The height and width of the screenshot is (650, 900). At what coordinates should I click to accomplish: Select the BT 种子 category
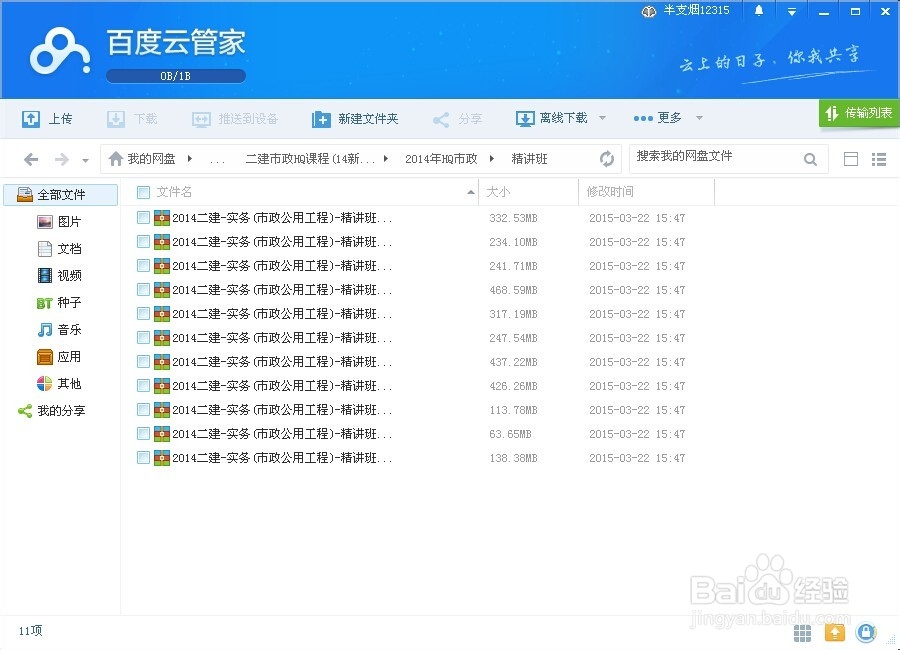(59, 303)
